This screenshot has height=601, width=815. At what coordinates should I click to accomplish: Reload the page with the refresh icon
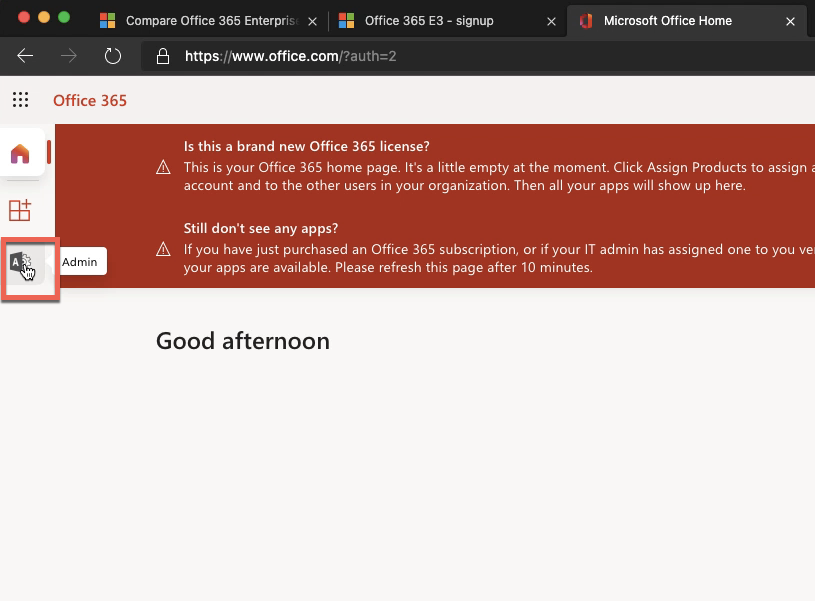(112, 56)
